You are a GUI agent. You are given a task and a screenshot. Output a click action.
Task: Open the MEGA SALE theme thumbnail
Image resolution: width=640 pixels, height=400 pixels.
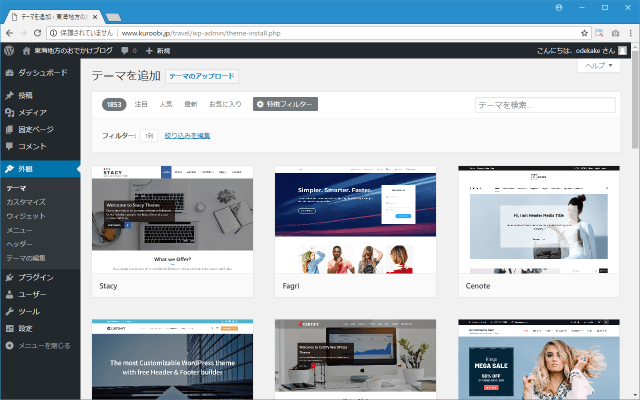point(539,359)
